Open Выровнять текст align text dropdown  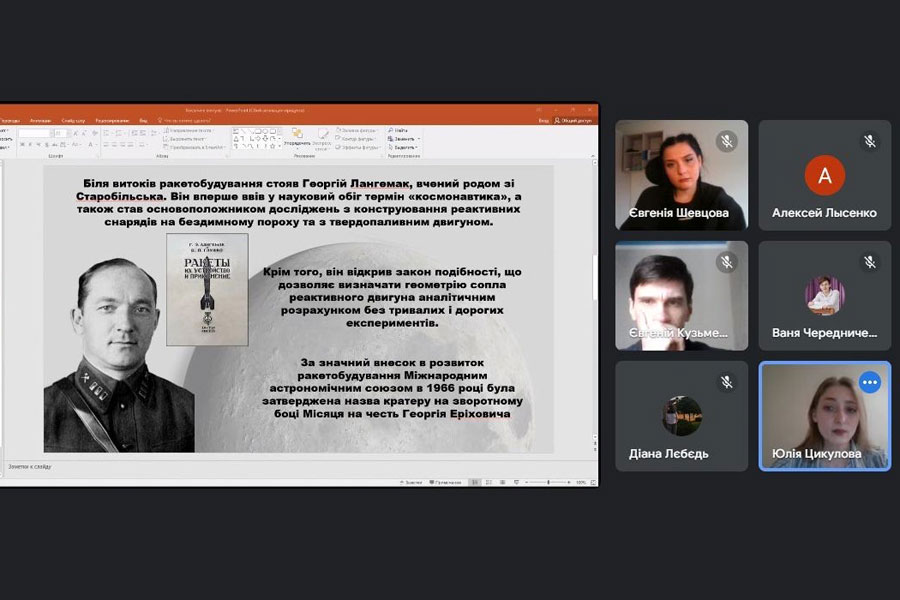coord(185,139)
